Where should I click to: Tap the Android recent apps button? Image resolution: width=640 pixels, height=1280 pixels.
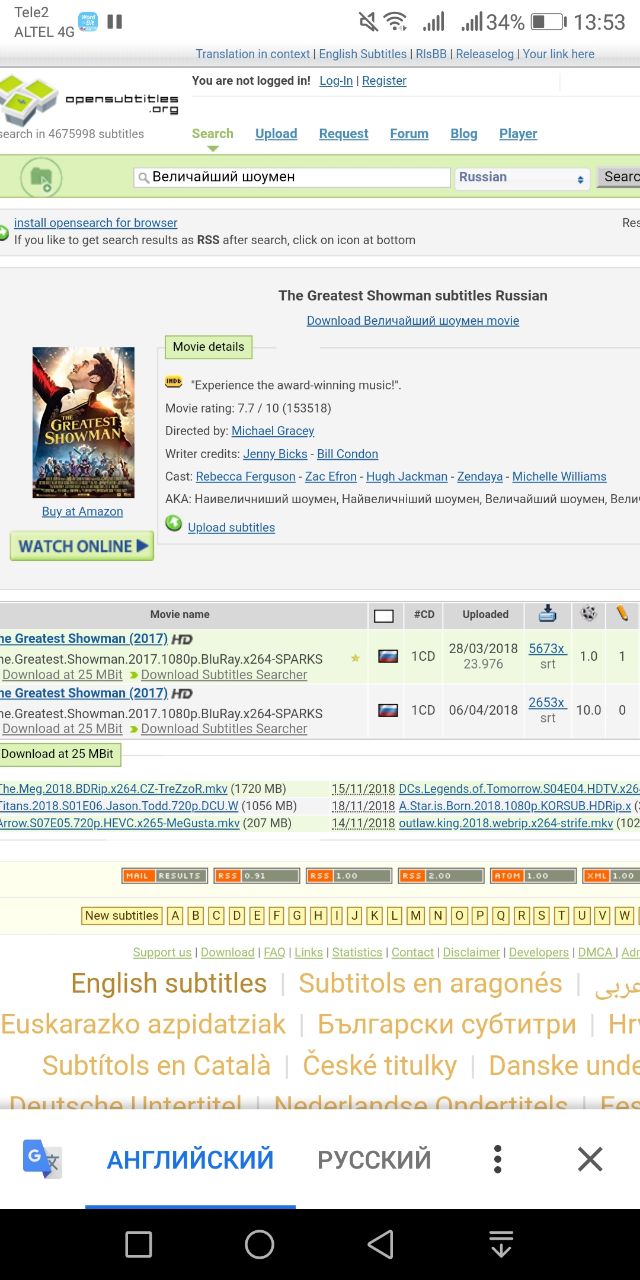[x=138, y=1244]
